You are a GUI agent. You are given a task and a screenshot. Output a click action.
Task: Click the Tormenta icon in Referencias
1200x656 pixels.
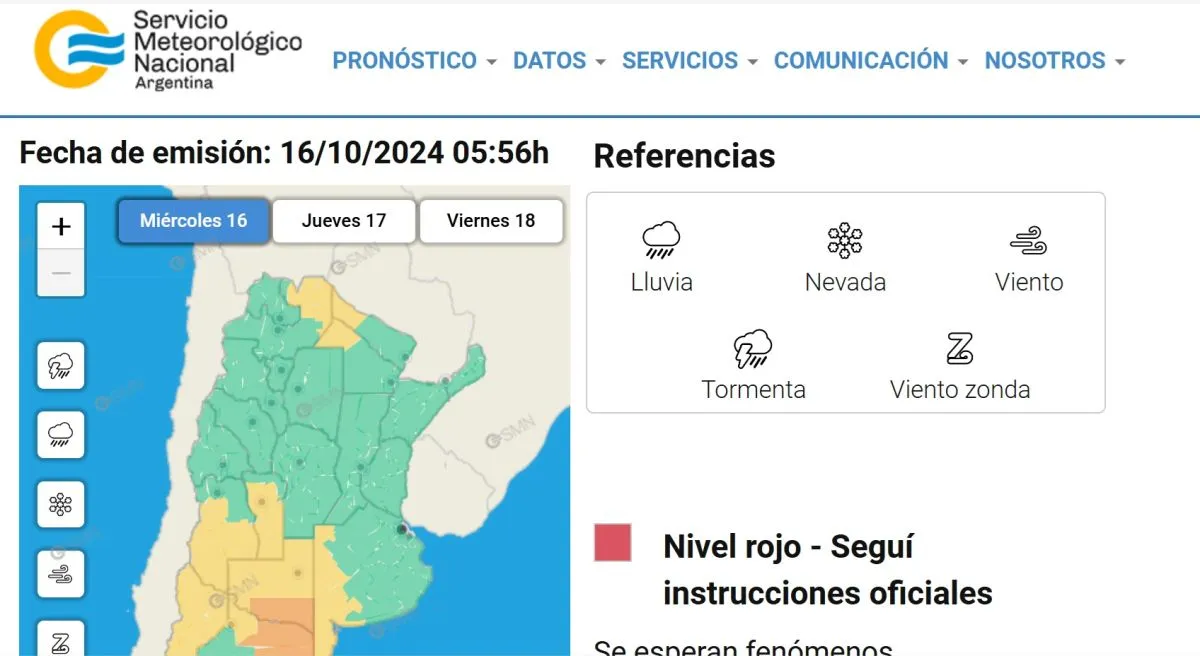tap(753, 349)
